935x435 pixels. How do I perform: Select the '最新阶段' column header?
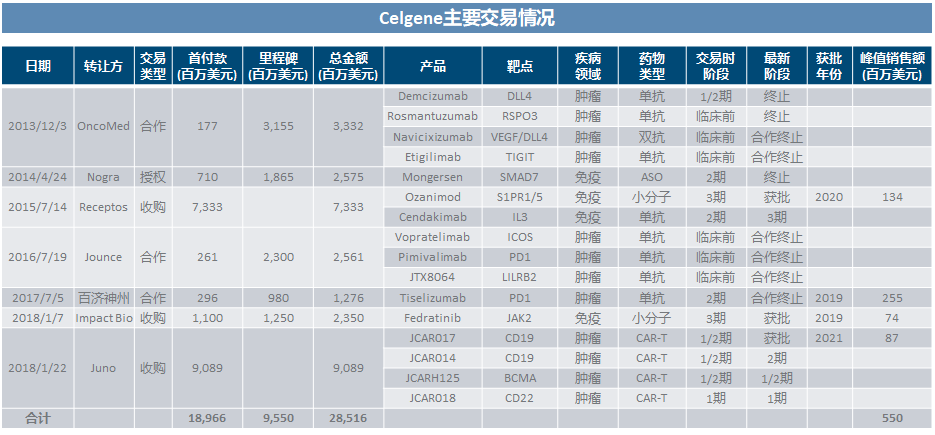776,66
